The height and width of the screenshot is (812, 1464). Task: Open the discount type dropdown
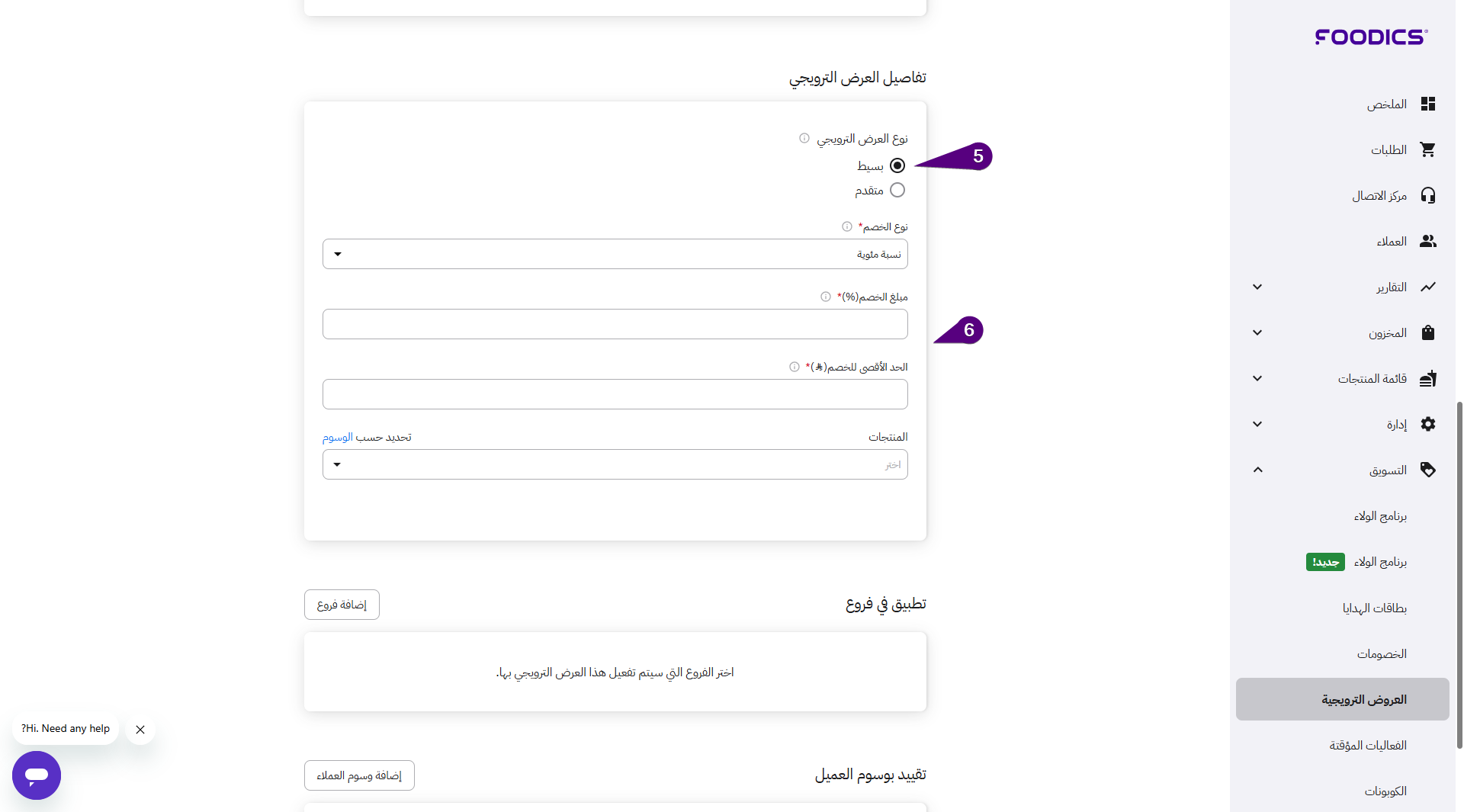[615, 255]
